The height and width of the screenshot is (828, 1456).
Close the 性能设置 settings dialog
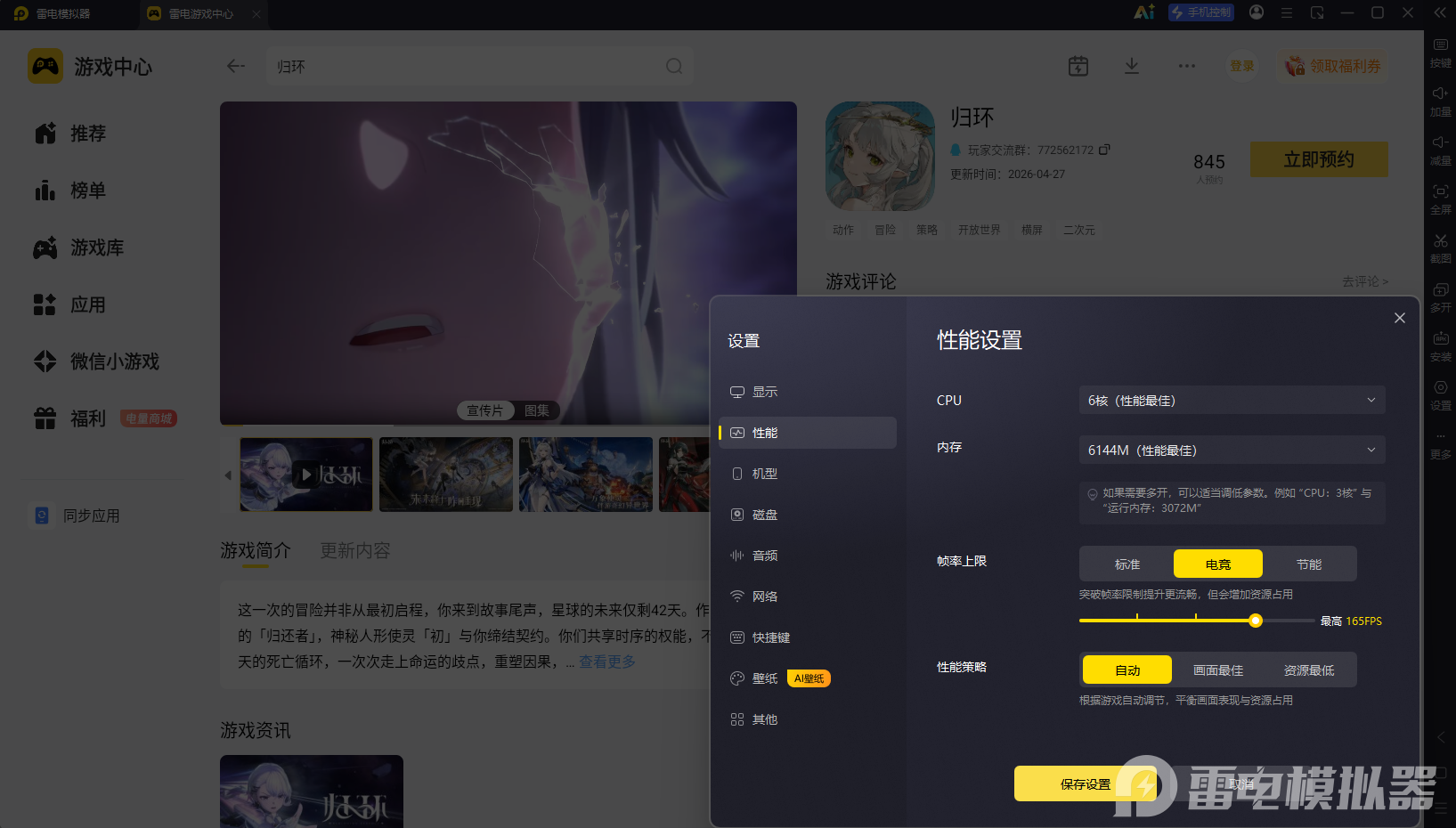1400,318
